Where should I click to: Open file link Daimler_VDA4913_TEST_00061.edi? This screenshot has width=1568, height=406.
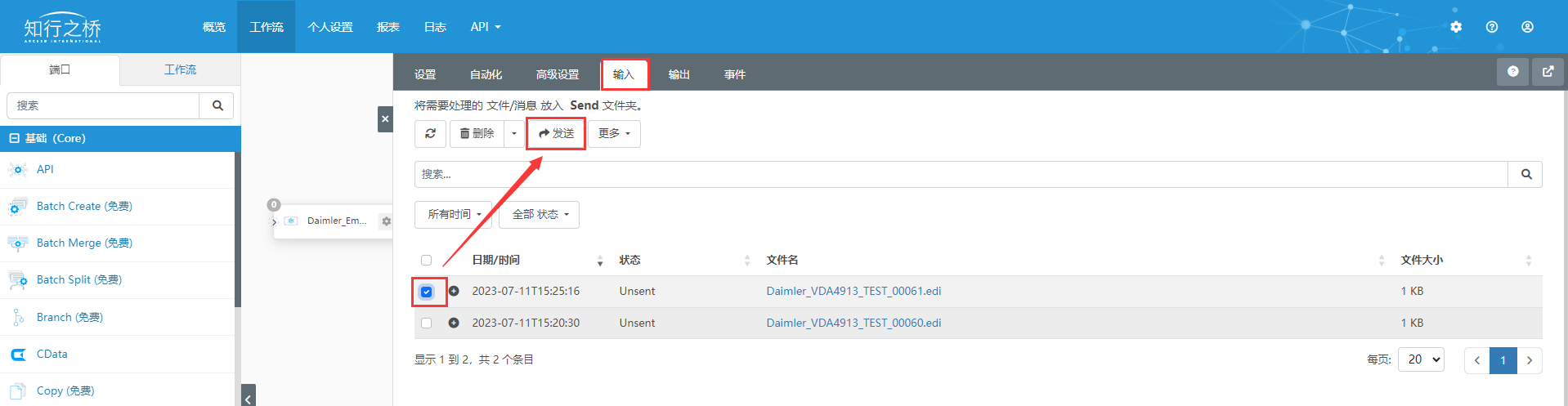(853, 291)
